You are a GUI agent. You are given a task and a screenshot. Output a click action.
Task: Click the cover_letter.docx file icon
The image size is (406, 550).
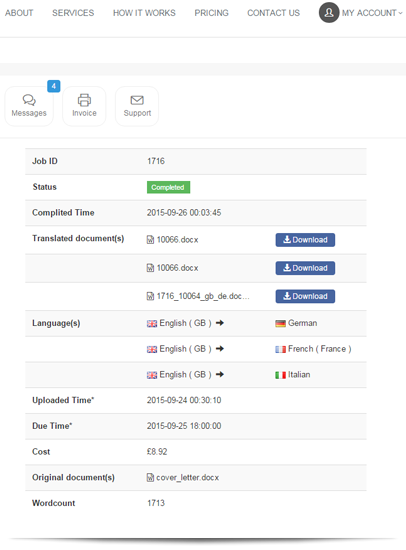(x=150, y=477)
